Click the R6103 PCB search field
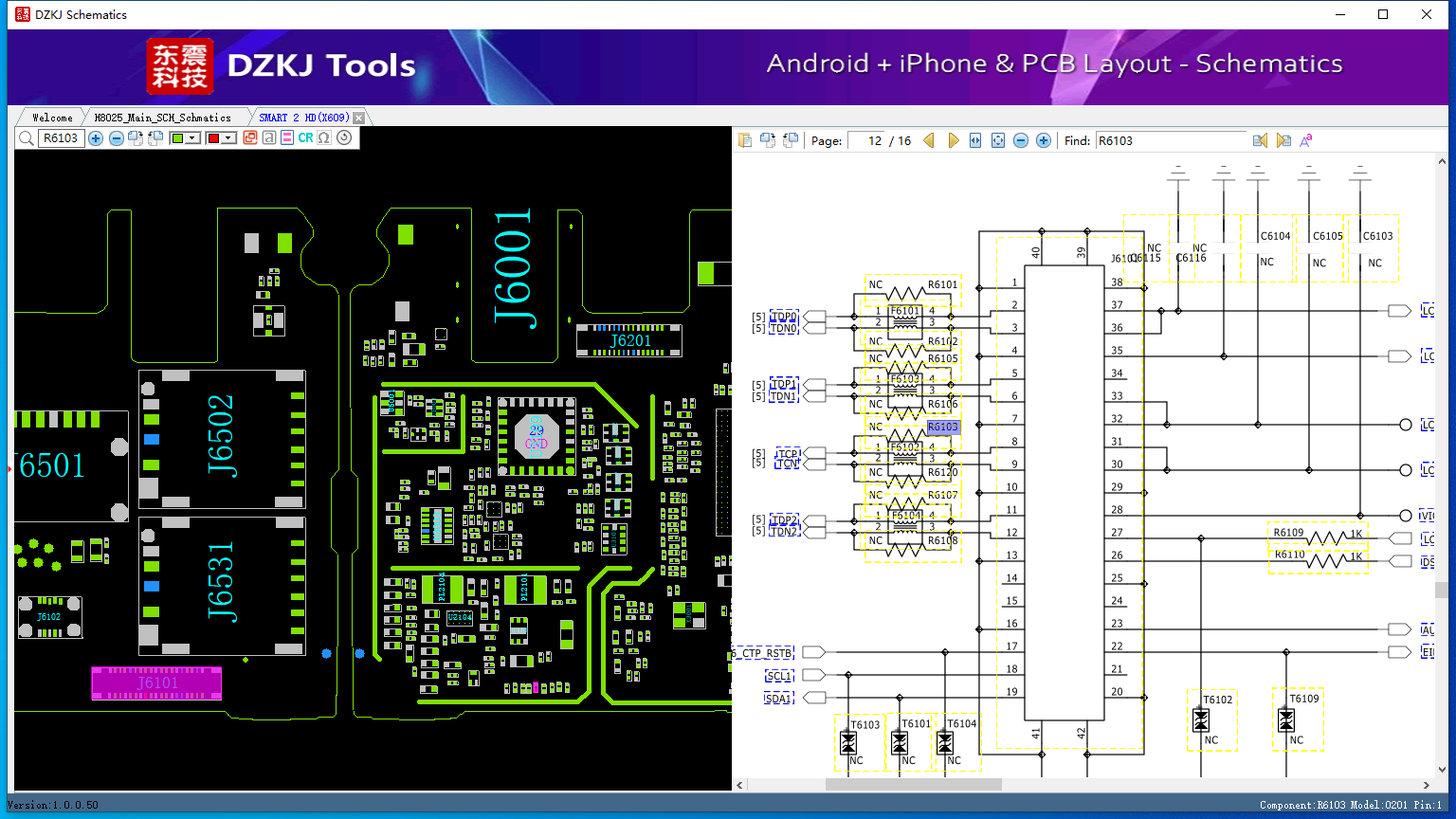The image size is (1456, 819). [x=62, y=138]
